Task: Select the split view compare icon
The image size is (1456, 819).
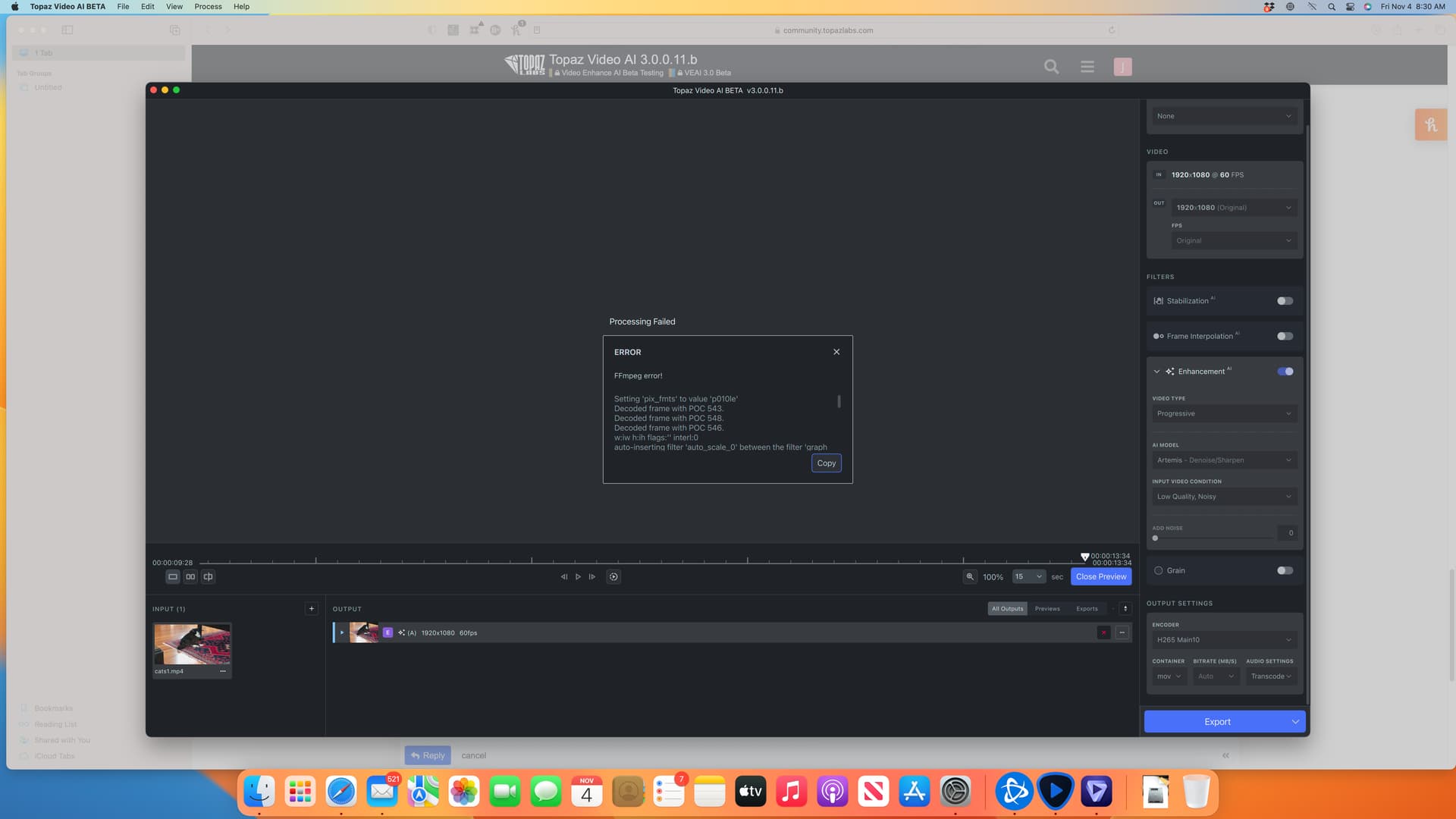Action: pos(208,577)
